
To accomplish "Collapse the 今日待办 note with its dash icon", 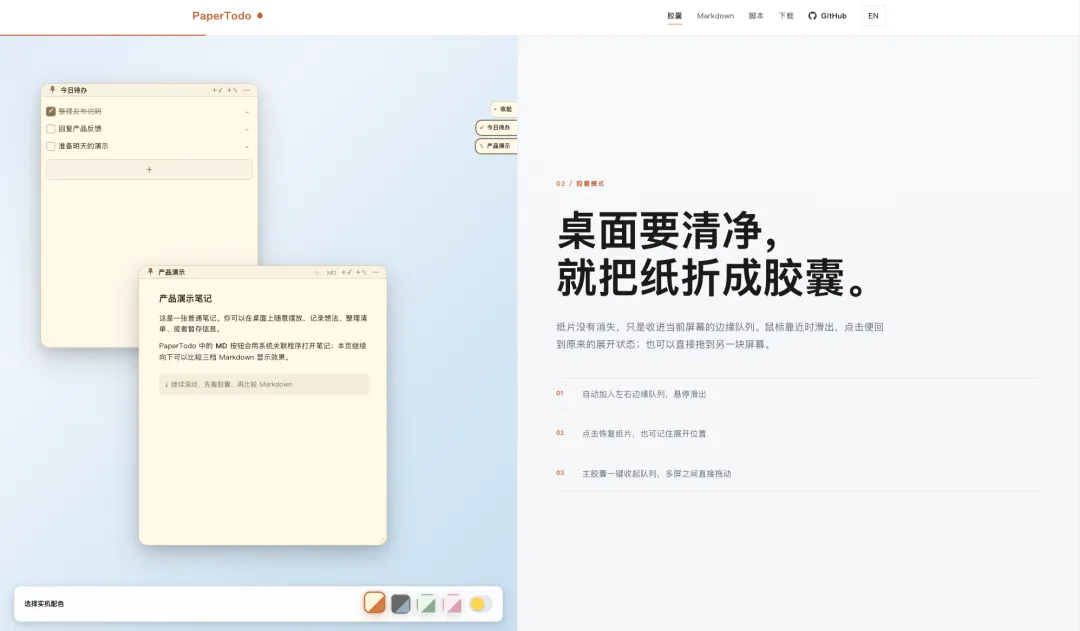I will (x=247, y=90).
